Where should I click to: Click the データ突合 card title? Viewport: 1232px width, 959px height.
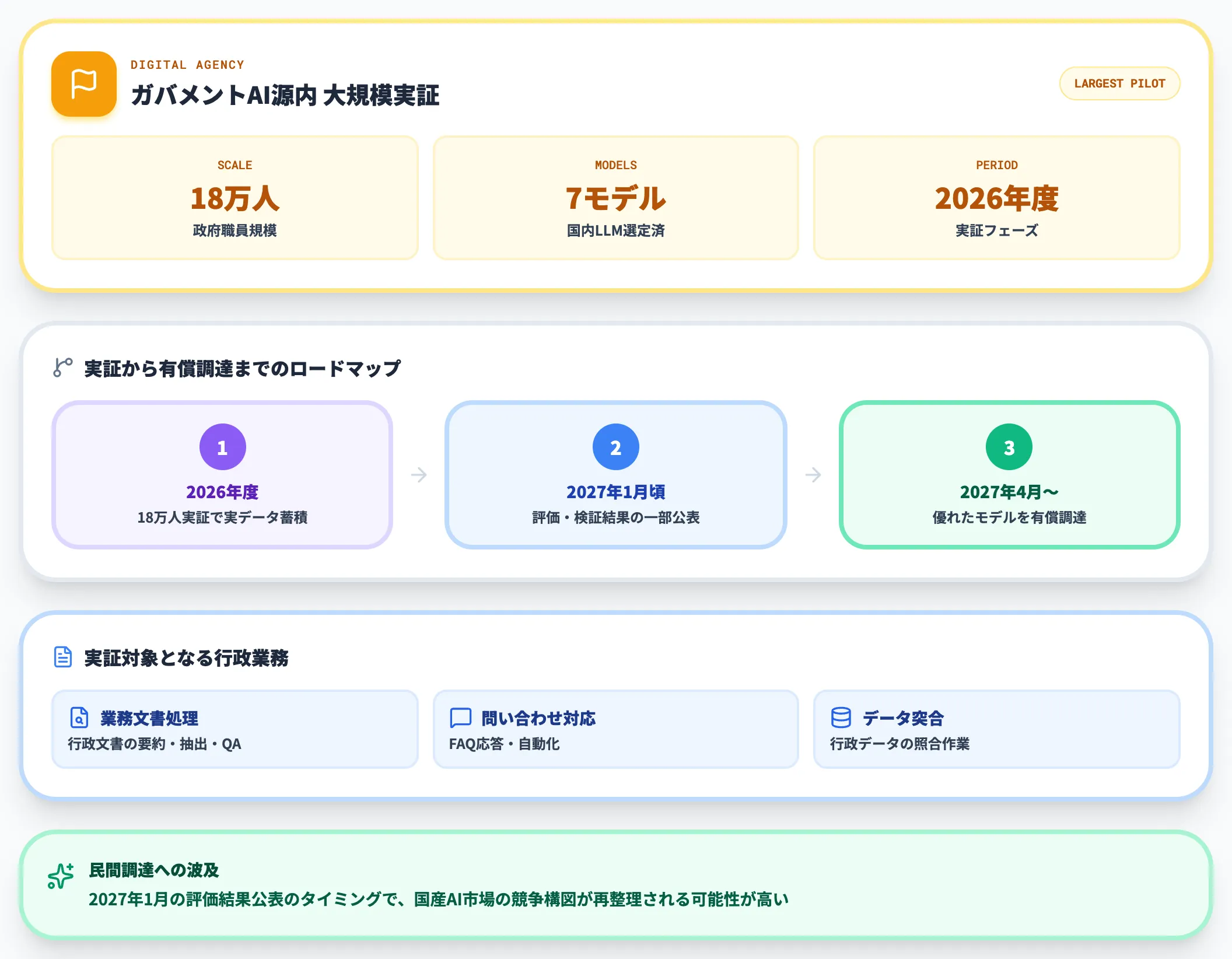903,718
